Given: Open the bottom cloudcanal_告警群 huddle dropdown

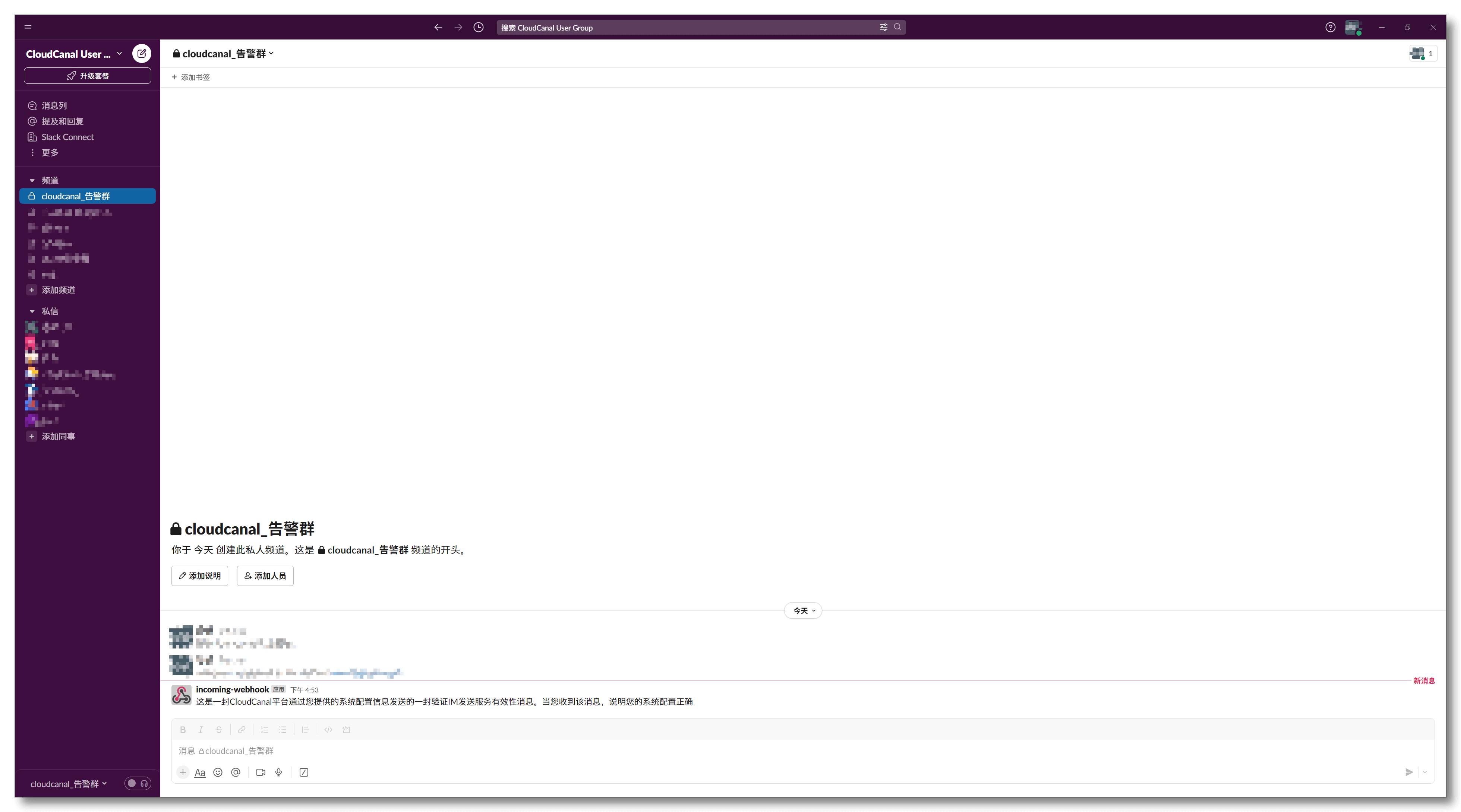Looking at the screenshot, I should point(68,784).
